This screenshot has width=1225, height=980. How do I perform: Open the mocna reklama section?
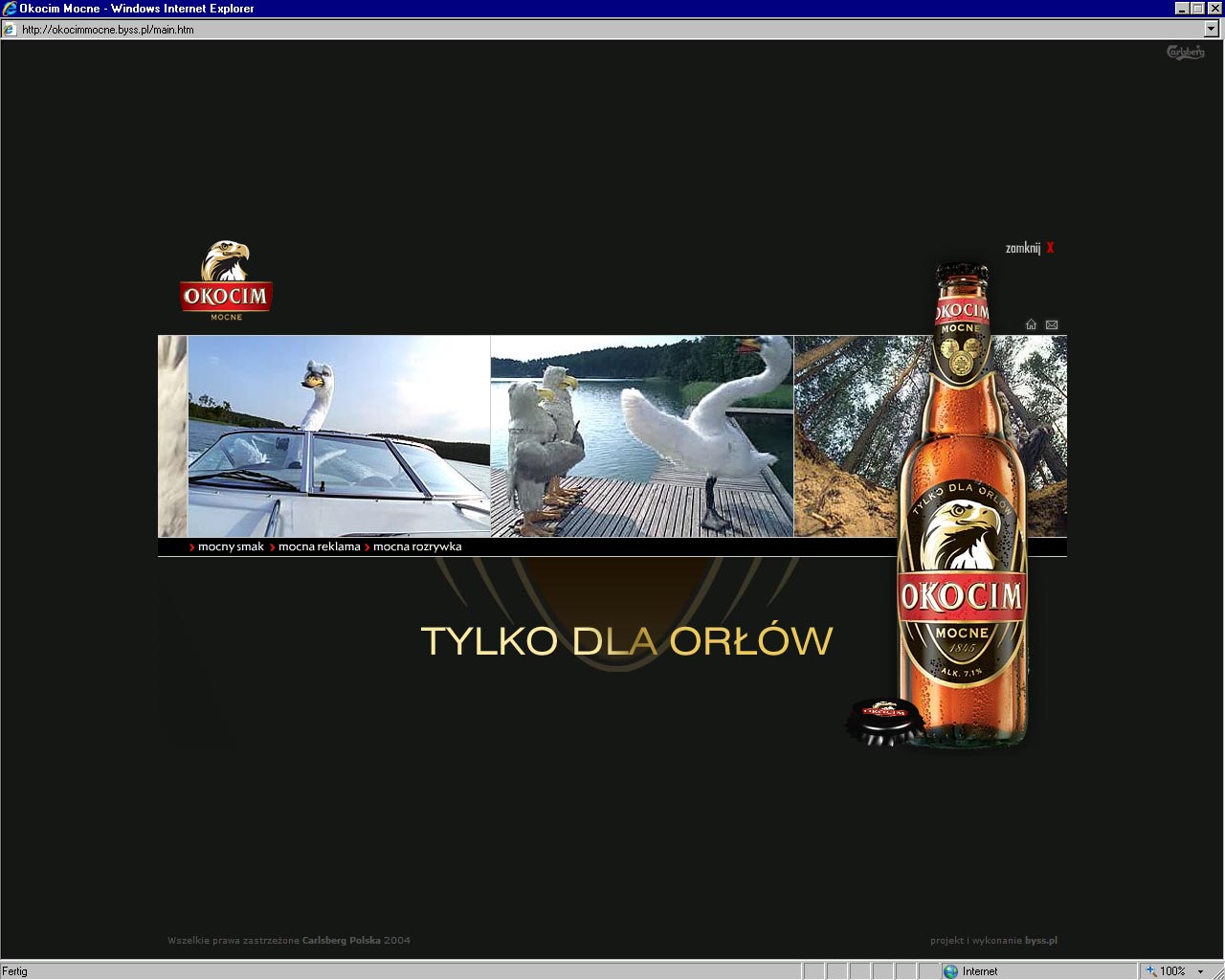[x=319, y=546]
